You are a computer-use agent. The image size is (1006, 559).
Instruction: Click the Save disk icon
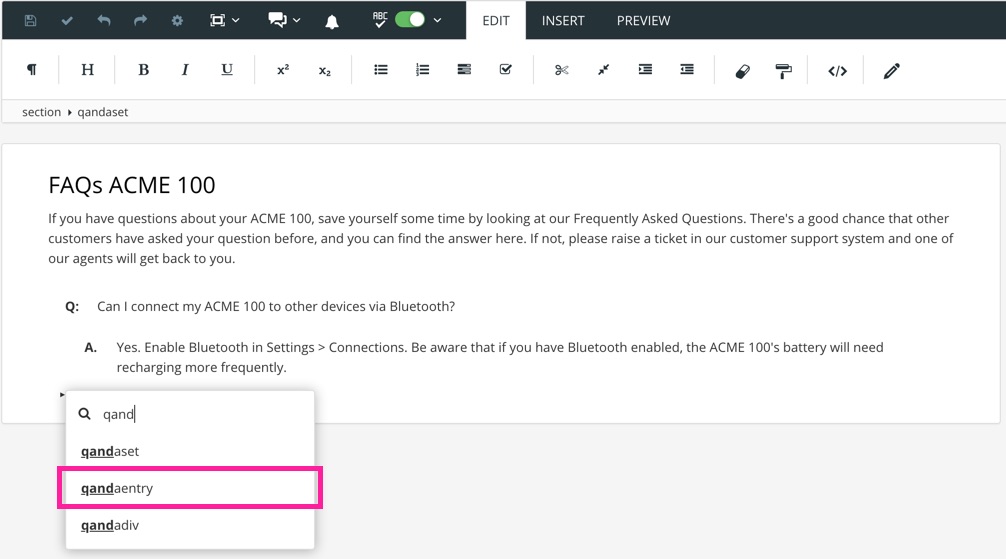pyautogui.click(x=30, y=20)
